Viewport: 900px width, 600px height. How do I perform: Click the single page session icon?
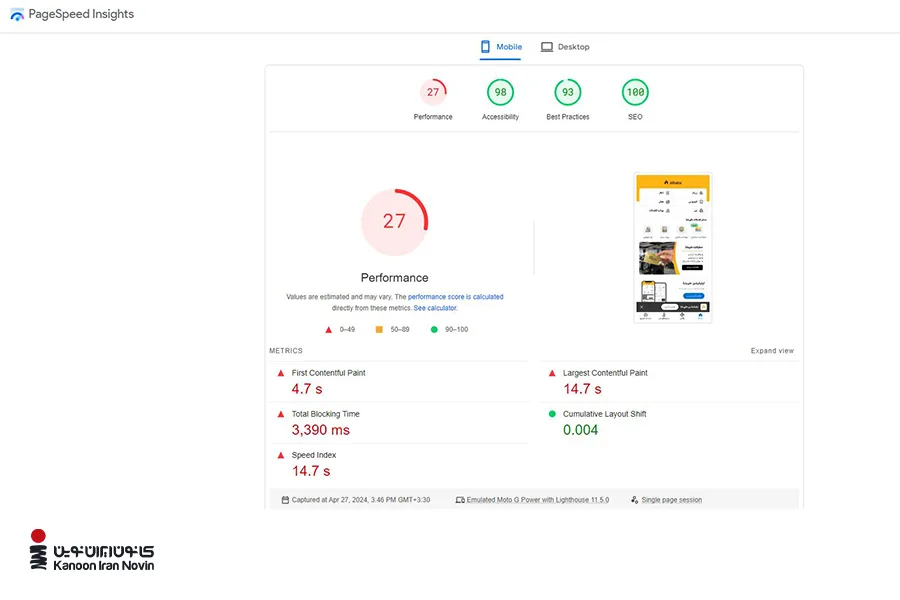tap(634, 500)
